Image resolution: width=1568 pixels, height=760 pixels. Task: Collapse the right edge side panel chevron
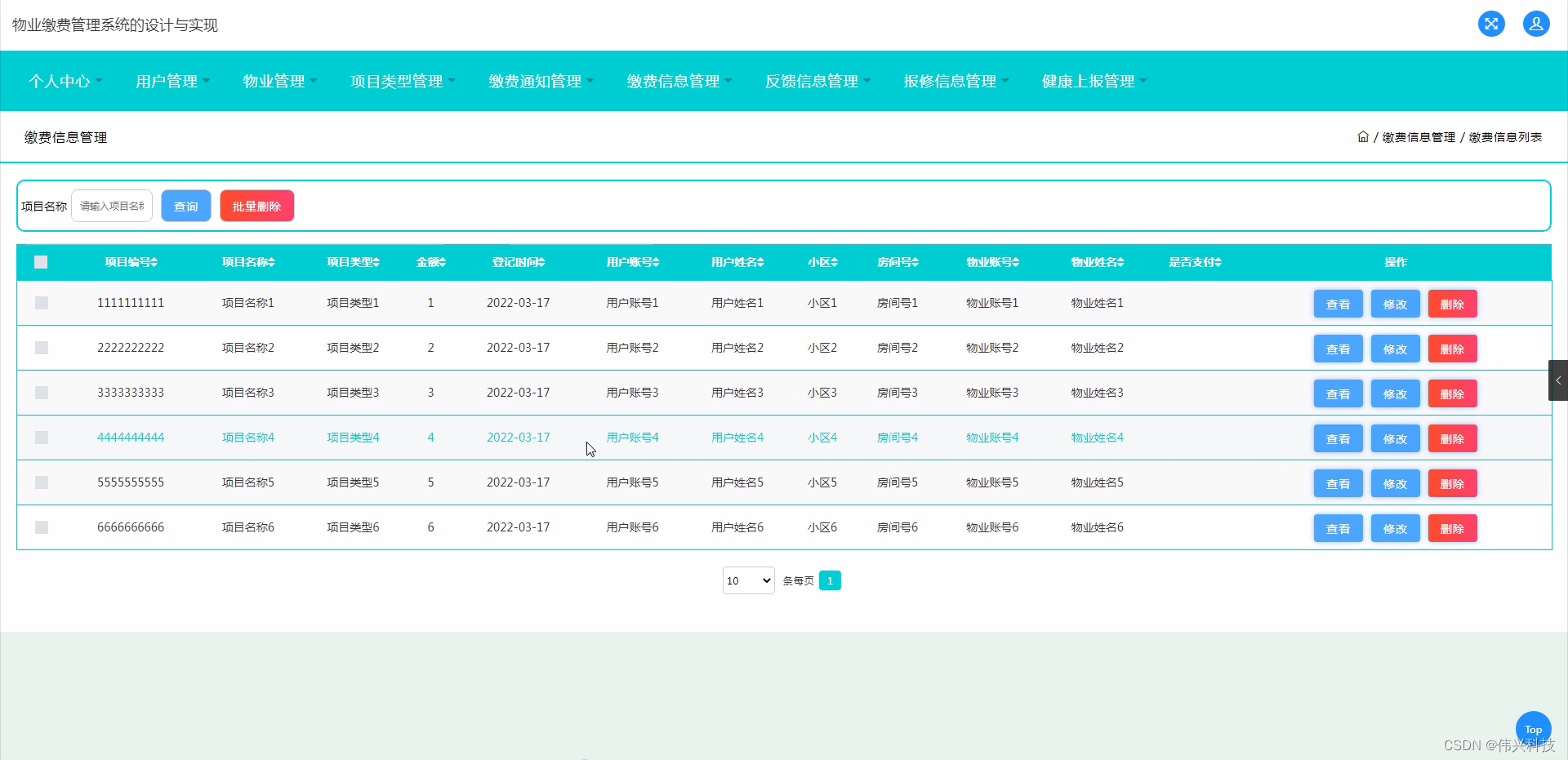(x=1558, y=380)
